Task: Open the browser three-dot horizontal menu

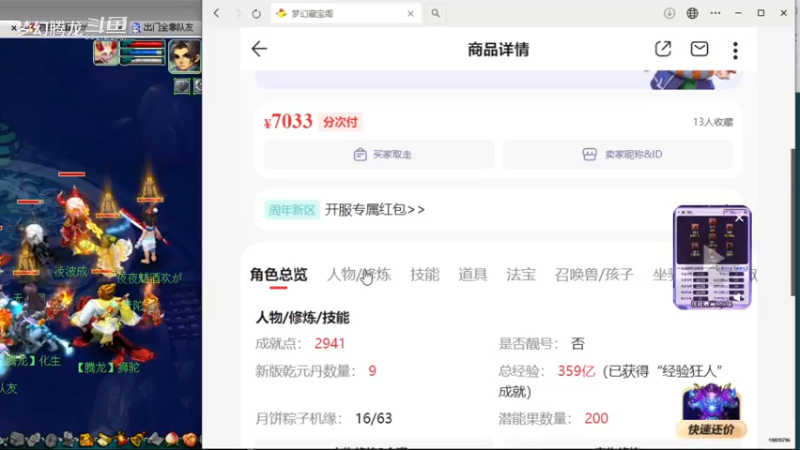Action: (x=715, y=13)
